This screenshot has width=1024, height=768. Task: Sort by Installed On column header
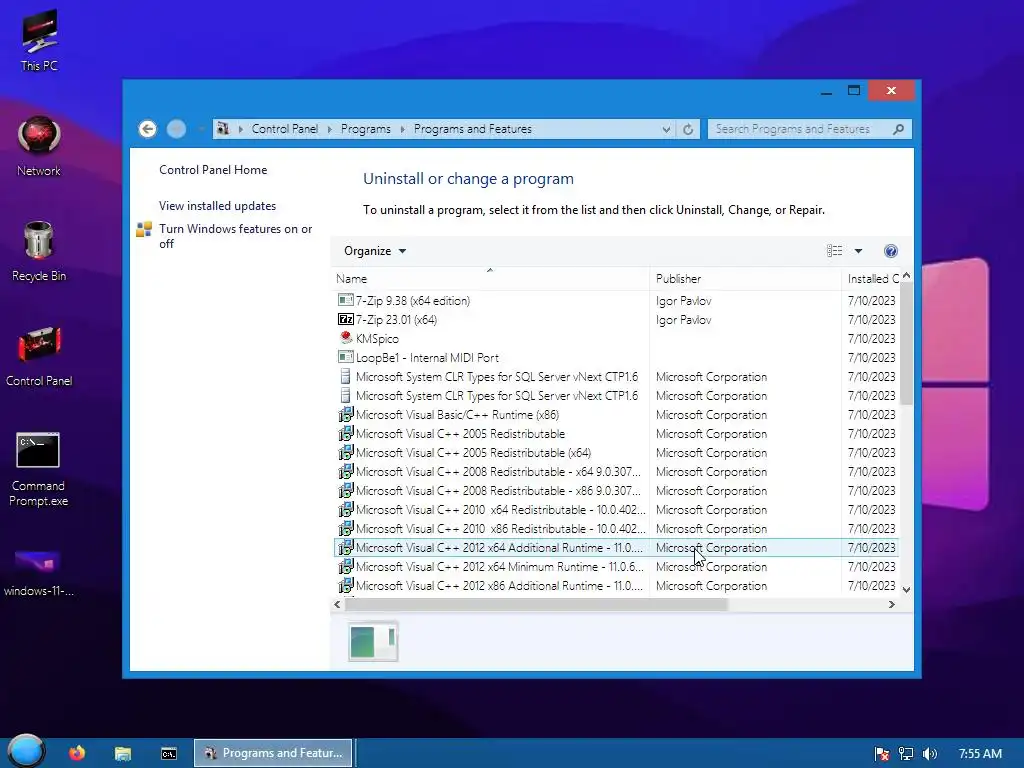pos(871,278)
